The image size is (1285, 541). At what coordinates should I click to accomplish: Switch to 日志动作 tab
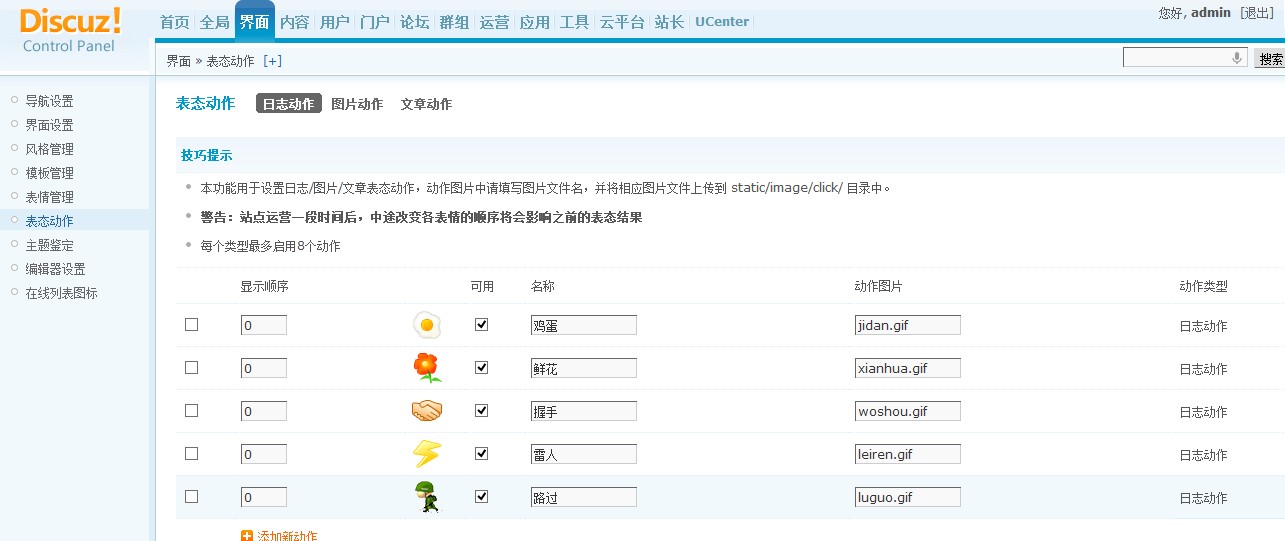click(289, 104)
